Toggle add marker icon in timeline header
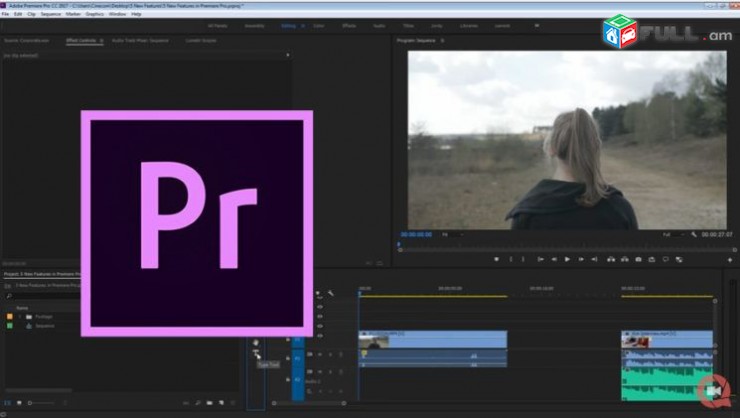The height and width of the screenshot is (418, 740). (x=318, y=293)
